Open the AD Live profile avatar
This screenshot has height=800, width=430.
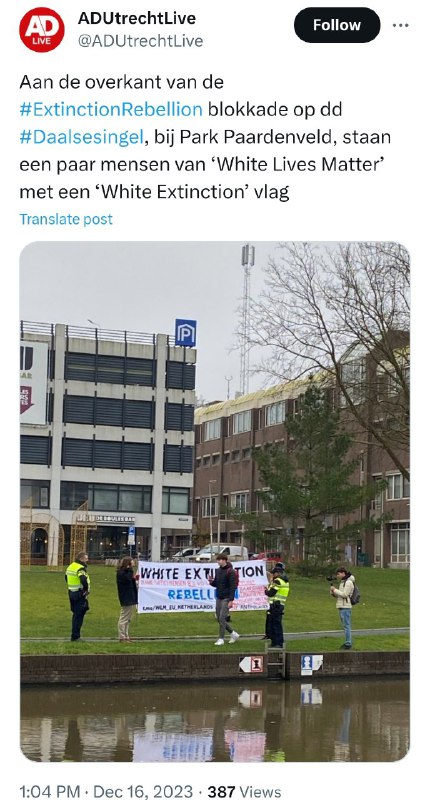(42, 30)
